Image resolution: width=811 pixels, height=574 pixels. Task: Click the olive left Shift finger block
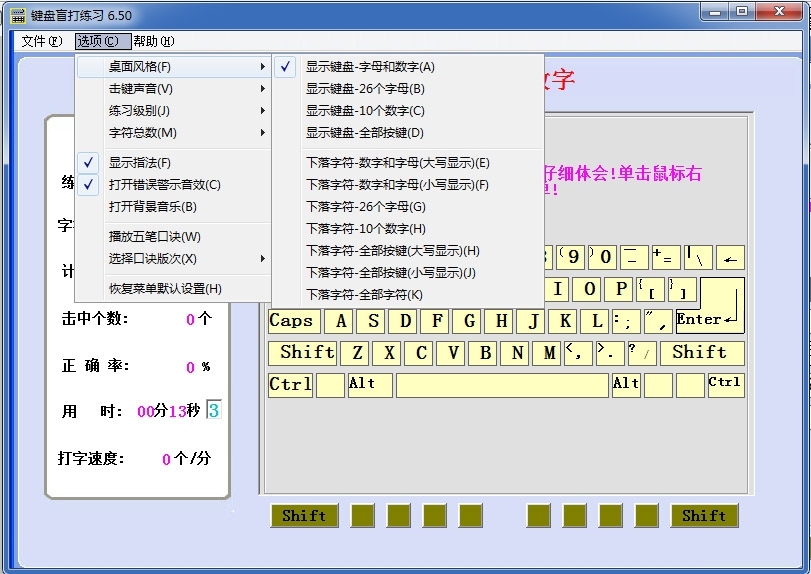click(x=304, y=516)
